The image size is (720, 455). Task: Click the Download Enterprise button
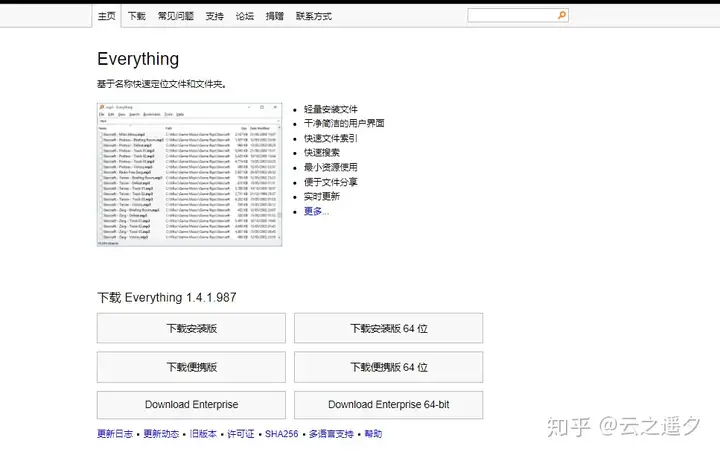point(191,404)
